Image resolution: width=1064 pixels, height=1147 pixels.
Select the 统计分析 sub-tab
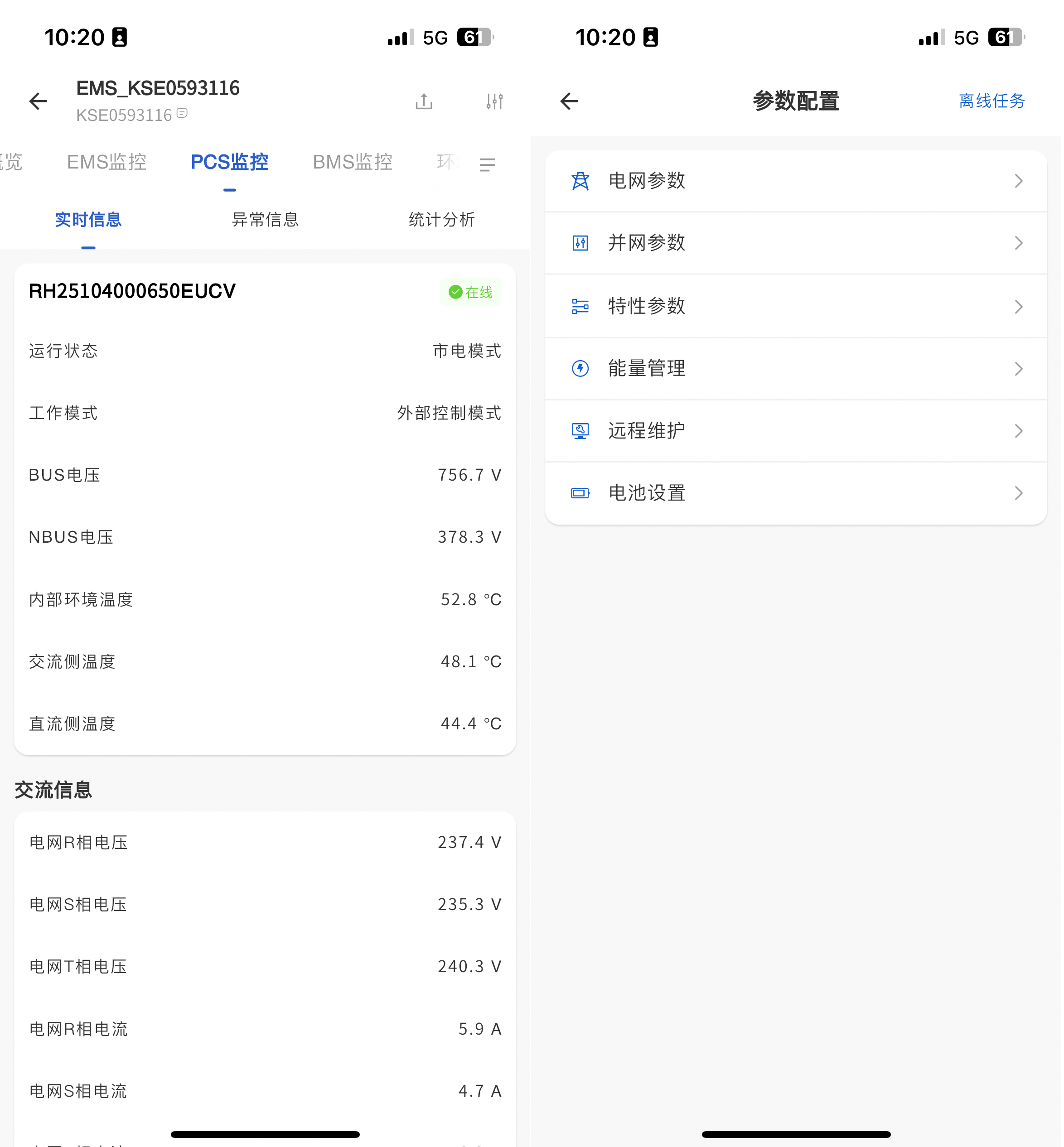coord(442,219)
